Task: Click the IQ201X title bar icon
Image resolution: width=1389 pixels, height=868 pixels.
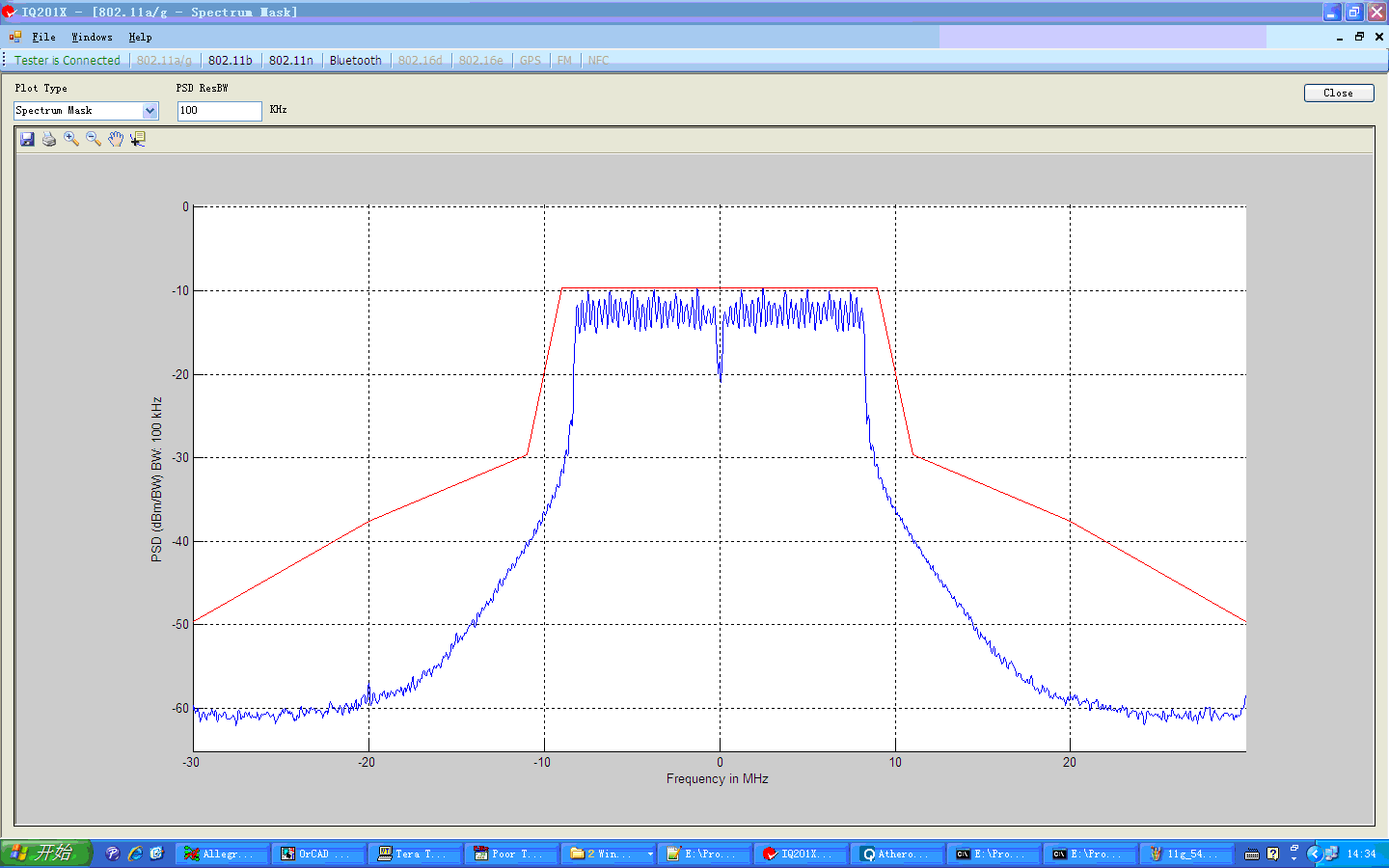Action: click(x=9, y=12)
